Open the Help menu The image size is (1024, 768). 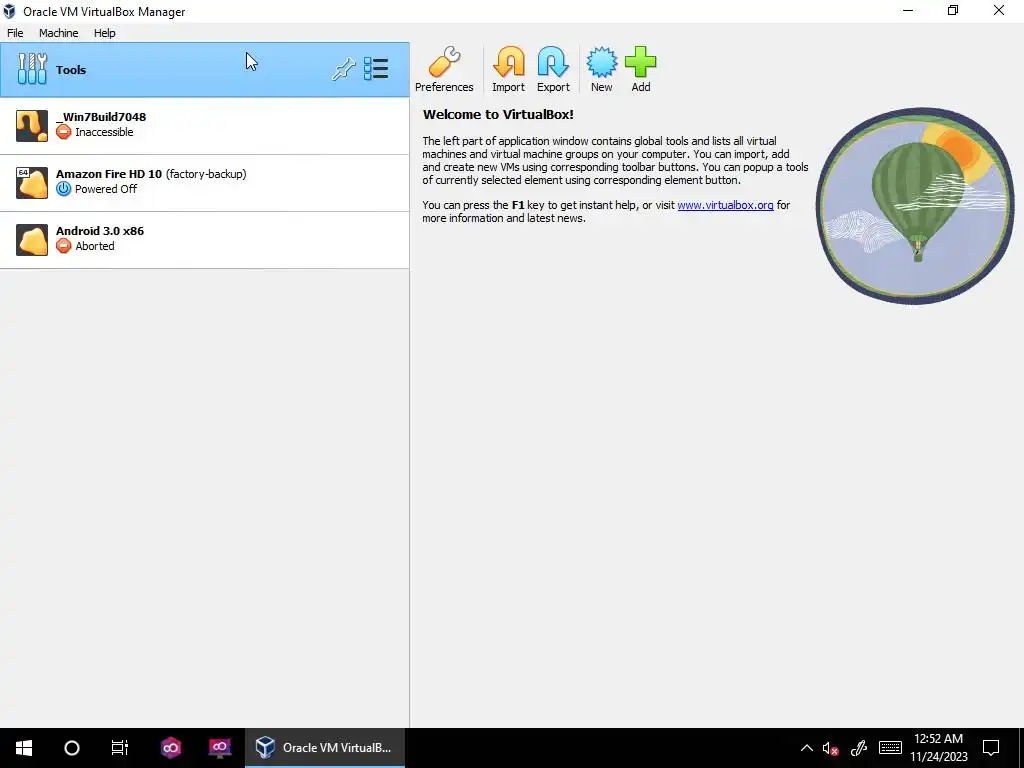point(104,33)
